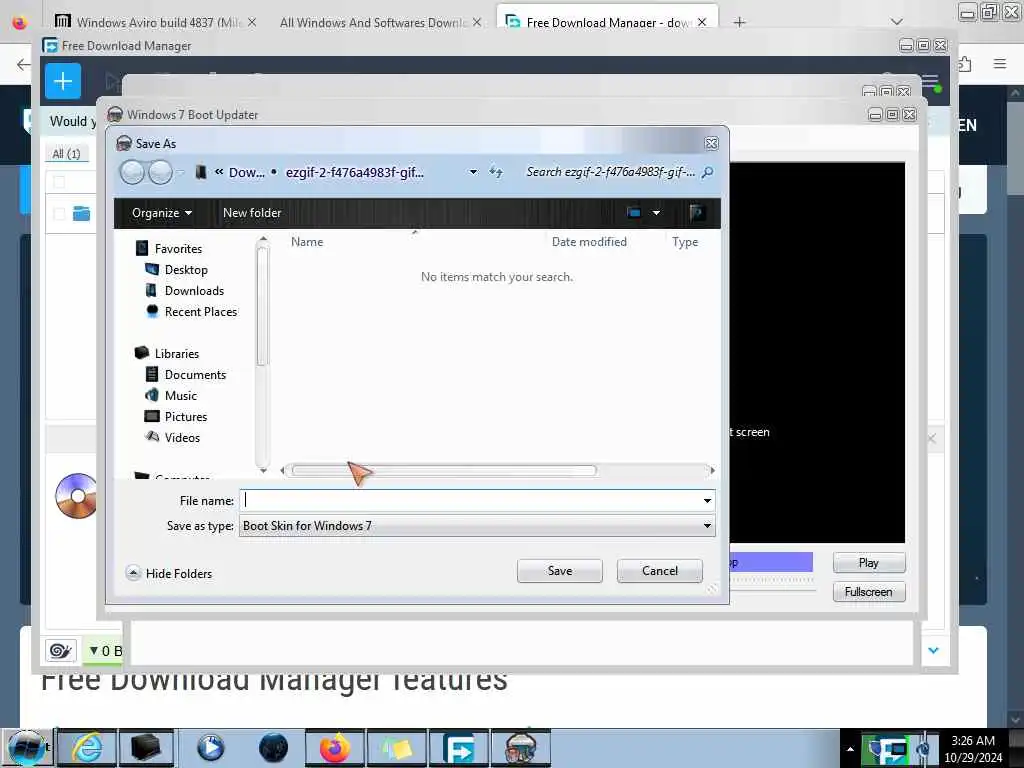
Task: Close the Save As dialog with X
Action: click(711, 144)
